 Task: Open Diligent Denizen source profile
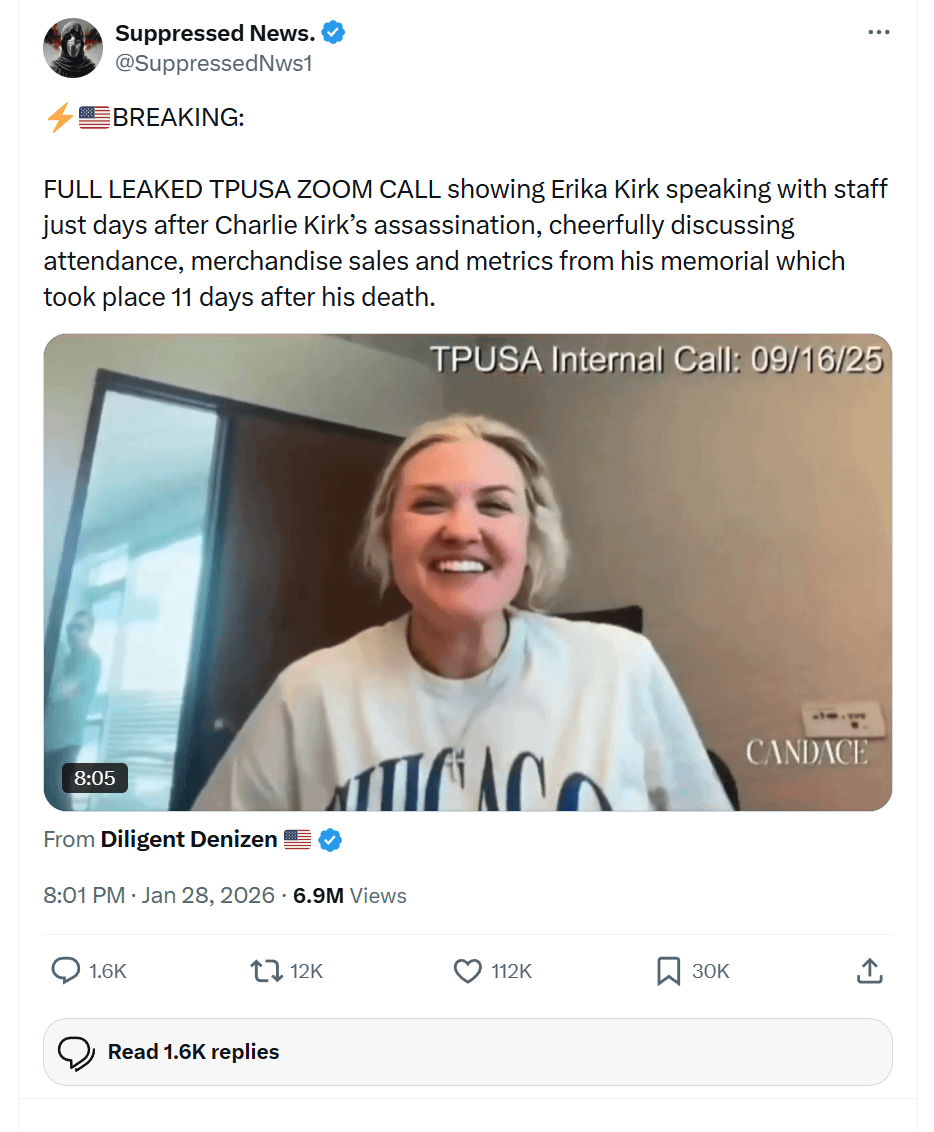pos(189,839)
